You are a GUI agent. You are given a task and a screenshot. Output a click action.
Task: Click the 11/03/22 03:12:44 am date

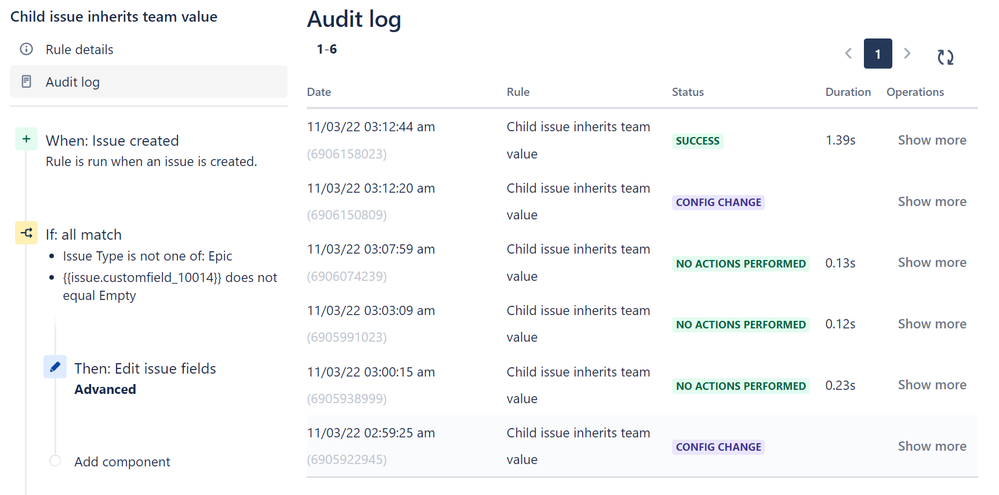371,127
